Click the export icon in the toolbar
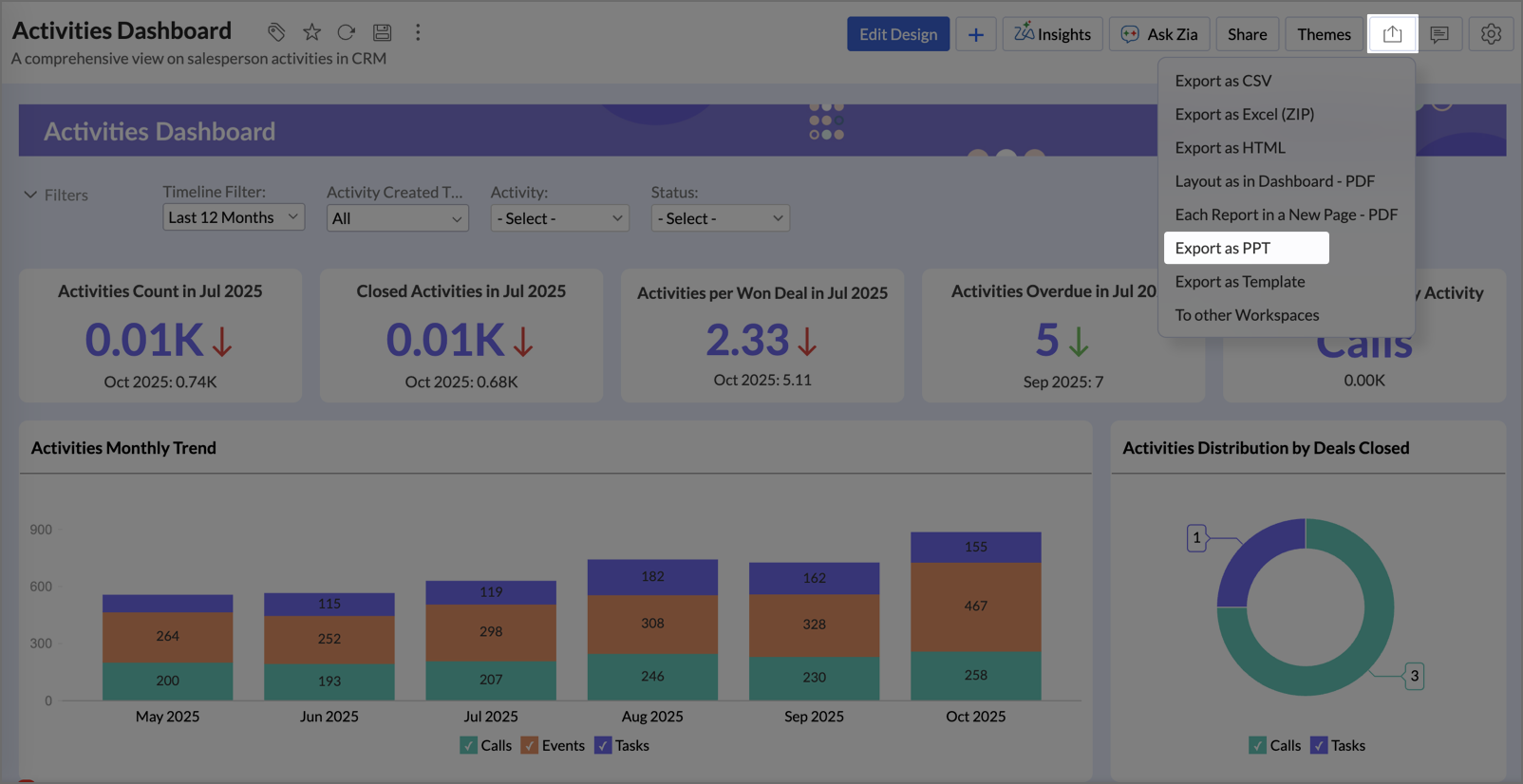Screen dimensions: 1523x784 point(1392,34)
